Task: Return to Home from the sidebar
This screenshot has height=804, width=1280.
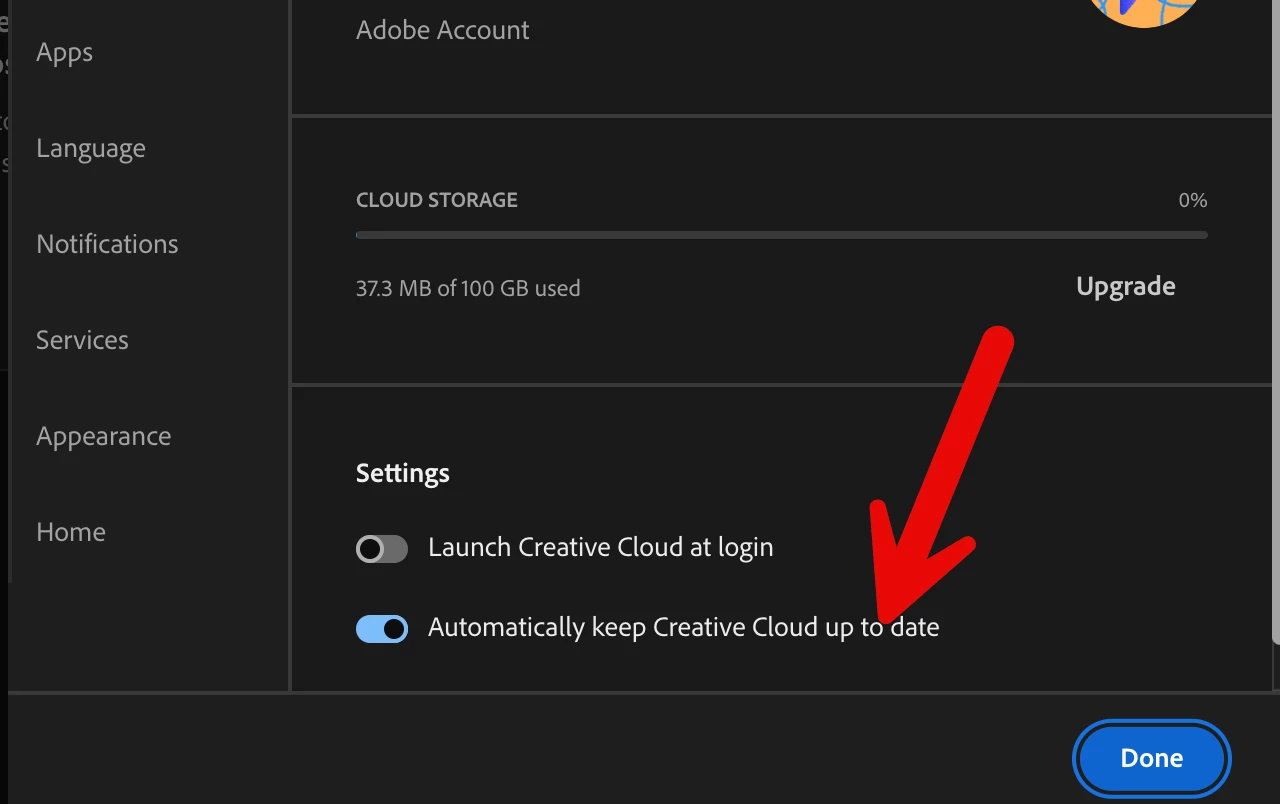Action: point(71,532)
